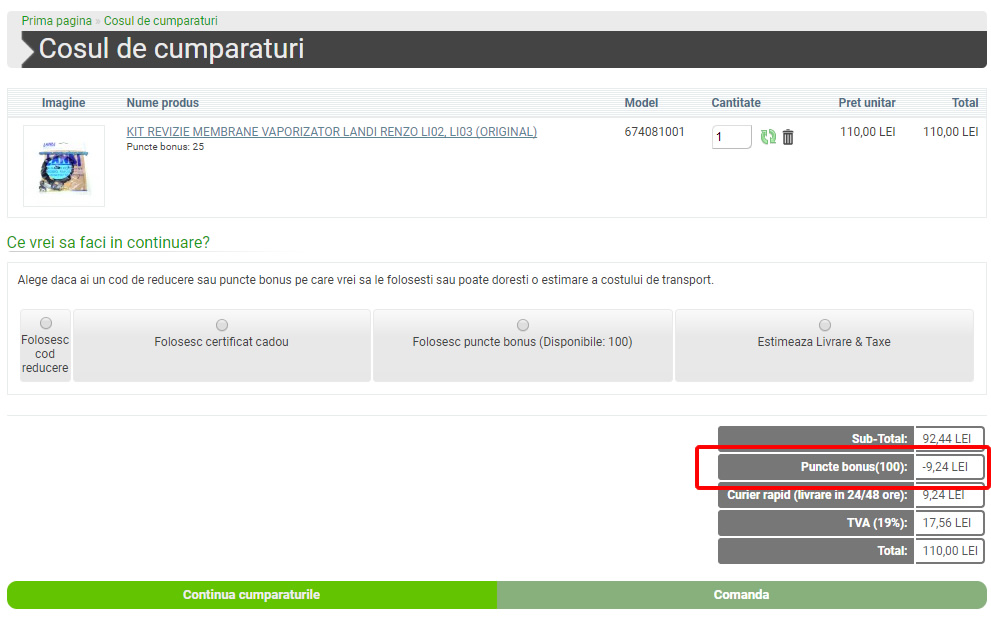Select the Folosesc cod reducere radio button
This screenshot has width=991, height=627.
coord(46,323)
